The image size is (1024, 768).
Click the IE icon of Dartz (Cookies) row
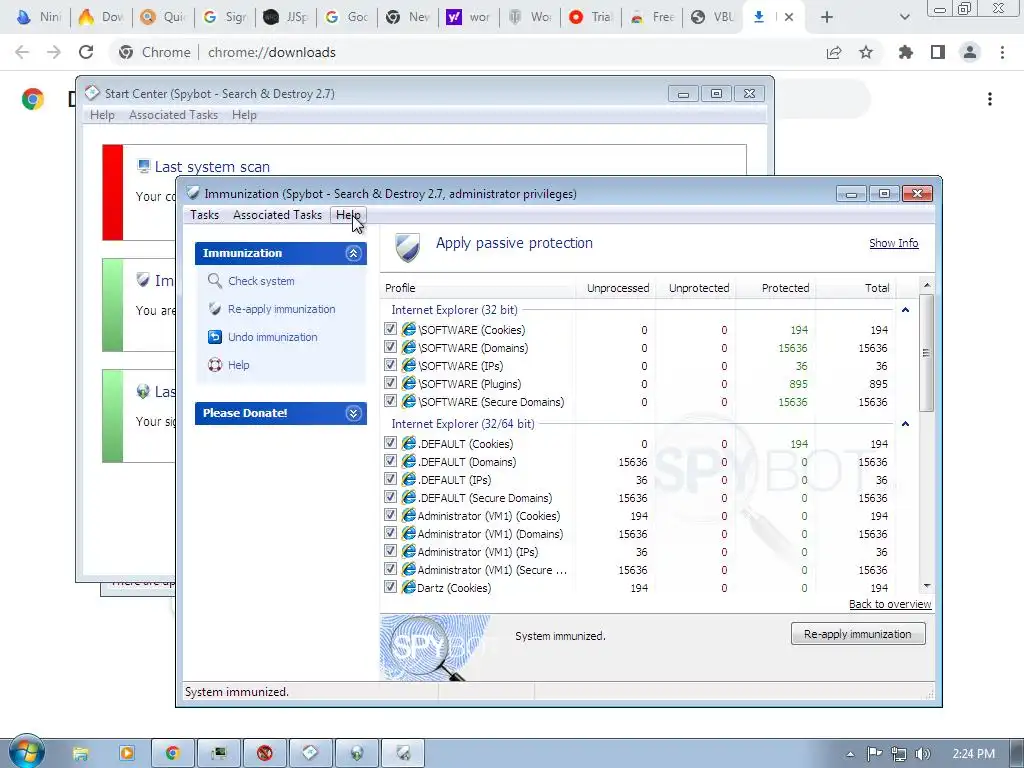coord(409,587)
